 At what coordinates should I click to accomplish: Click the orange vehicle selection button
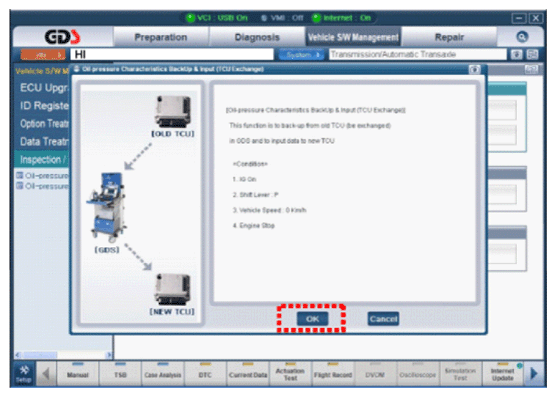click(x=43, y=55)
